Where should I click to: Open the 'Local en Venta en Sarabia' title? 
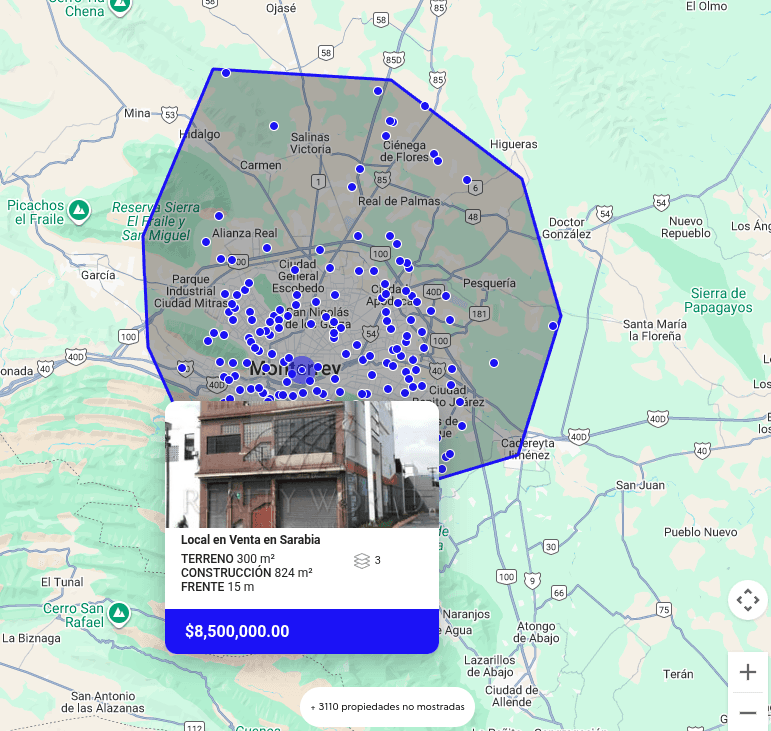tap(250, 540)
